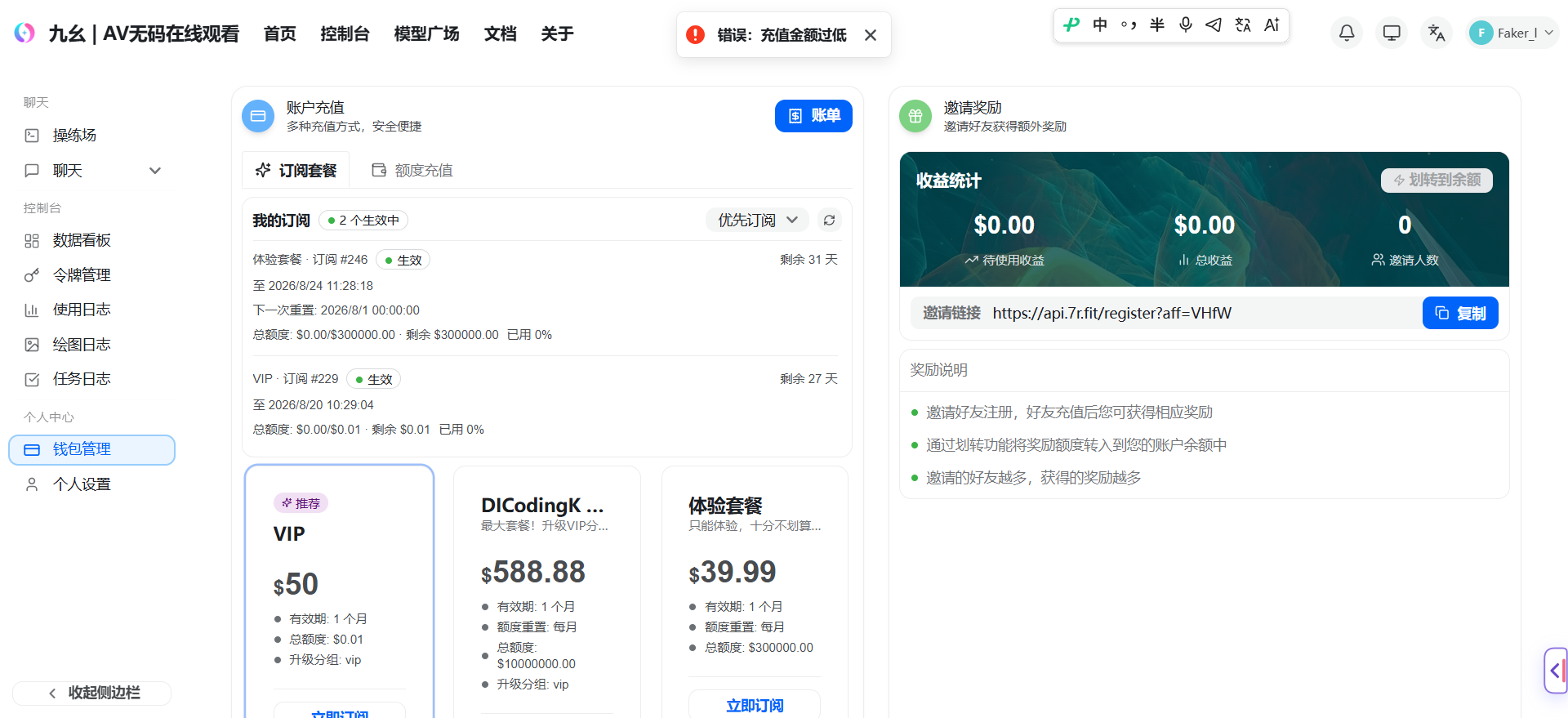Select the DICodingK plan card

tap(547, 591)
